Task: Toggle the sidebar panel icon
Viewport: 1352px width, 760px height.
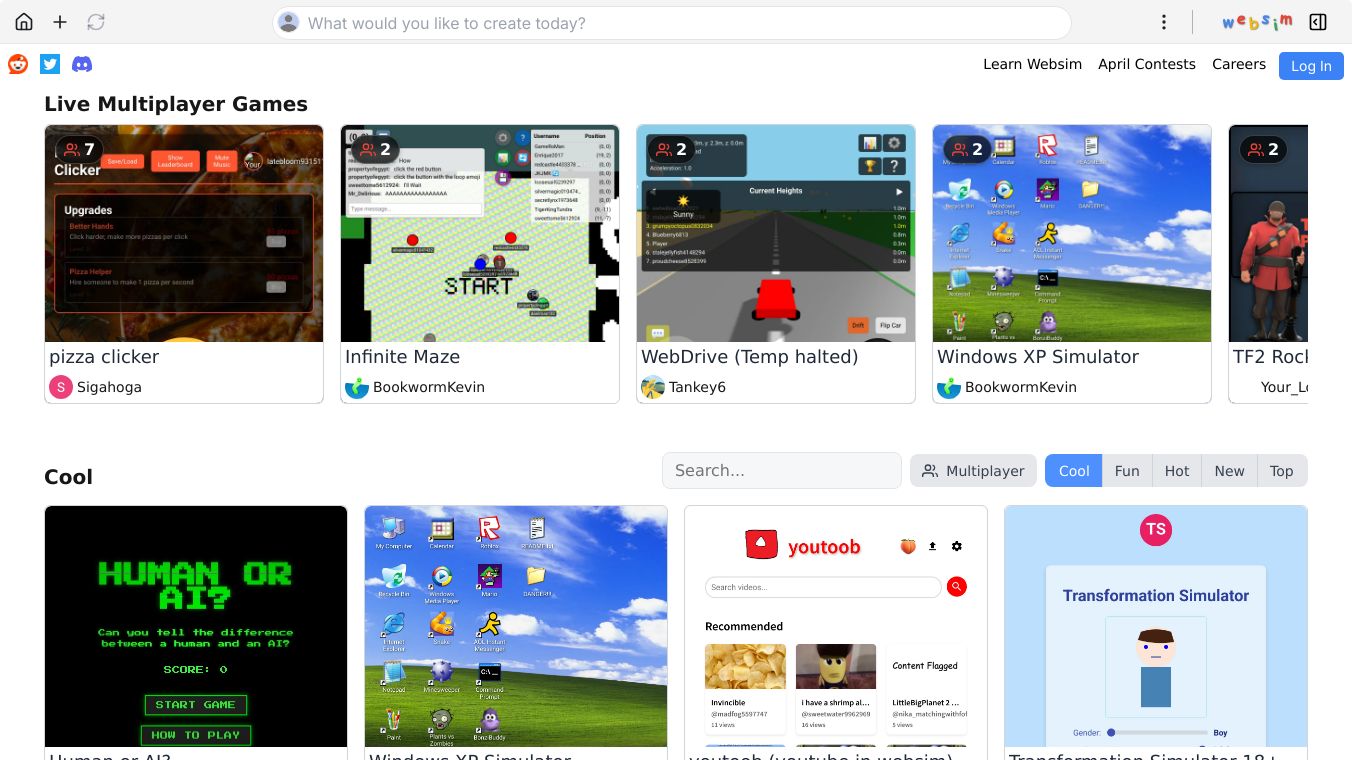Action: coord(1318,22)
